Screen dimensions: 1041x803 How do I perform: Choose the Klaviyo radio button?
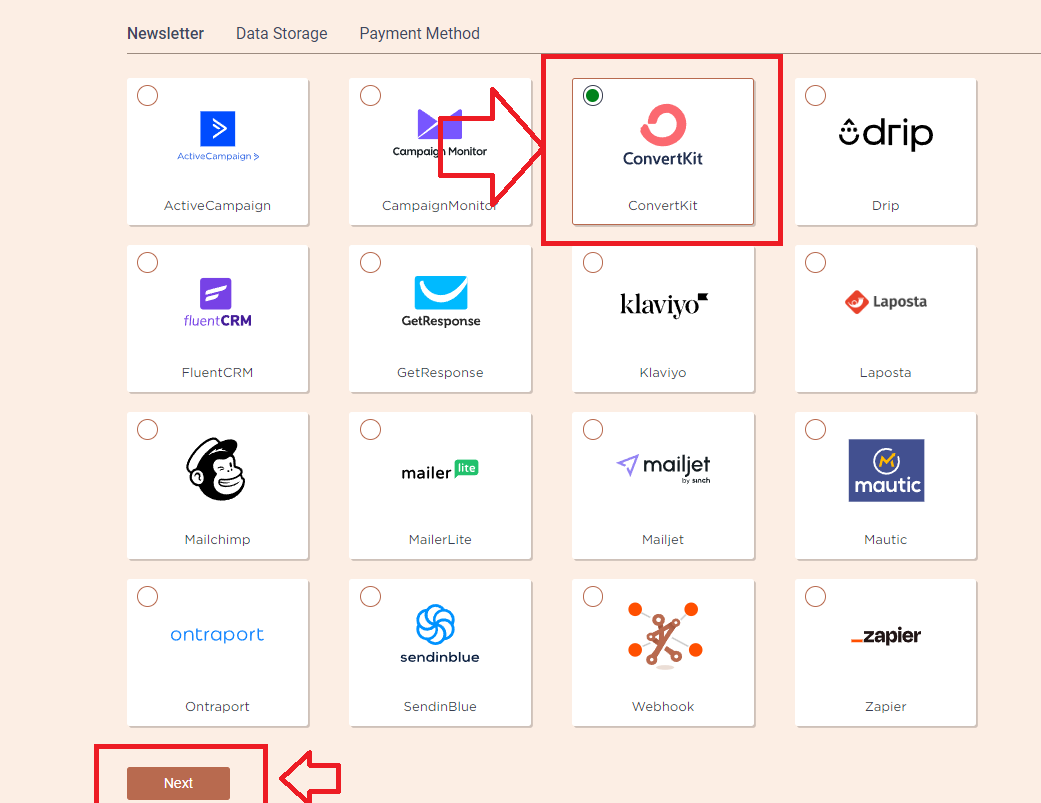click(x=593, y=263)
